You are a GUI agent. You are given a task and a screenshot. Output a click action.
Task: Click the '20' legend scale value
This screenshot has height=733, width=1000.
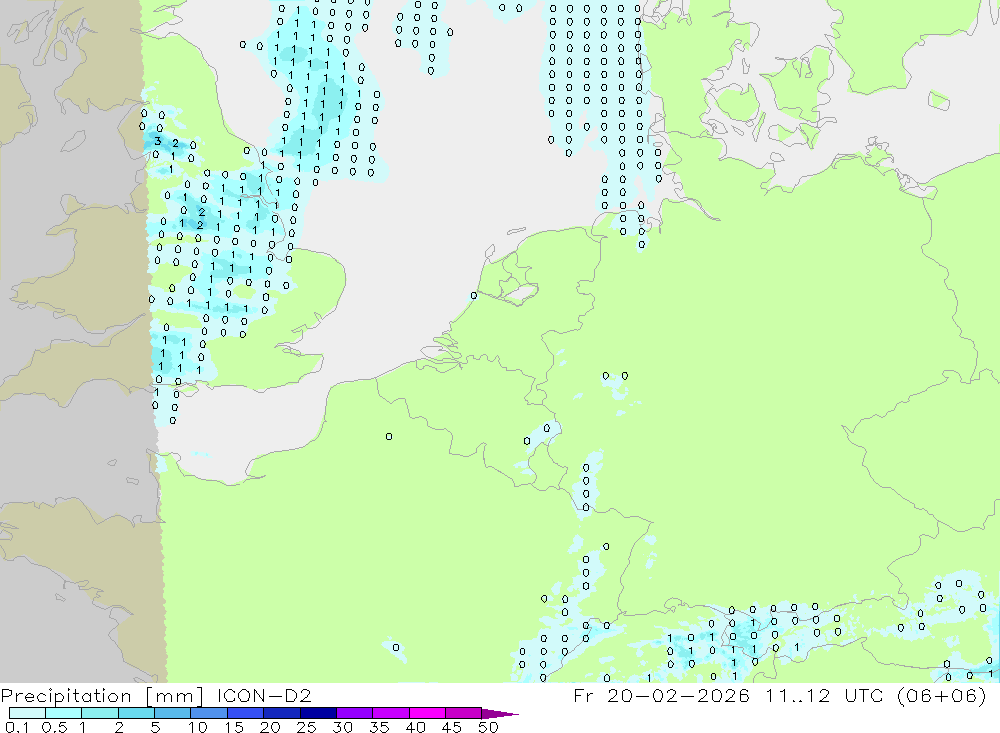[x=270, y=727]
